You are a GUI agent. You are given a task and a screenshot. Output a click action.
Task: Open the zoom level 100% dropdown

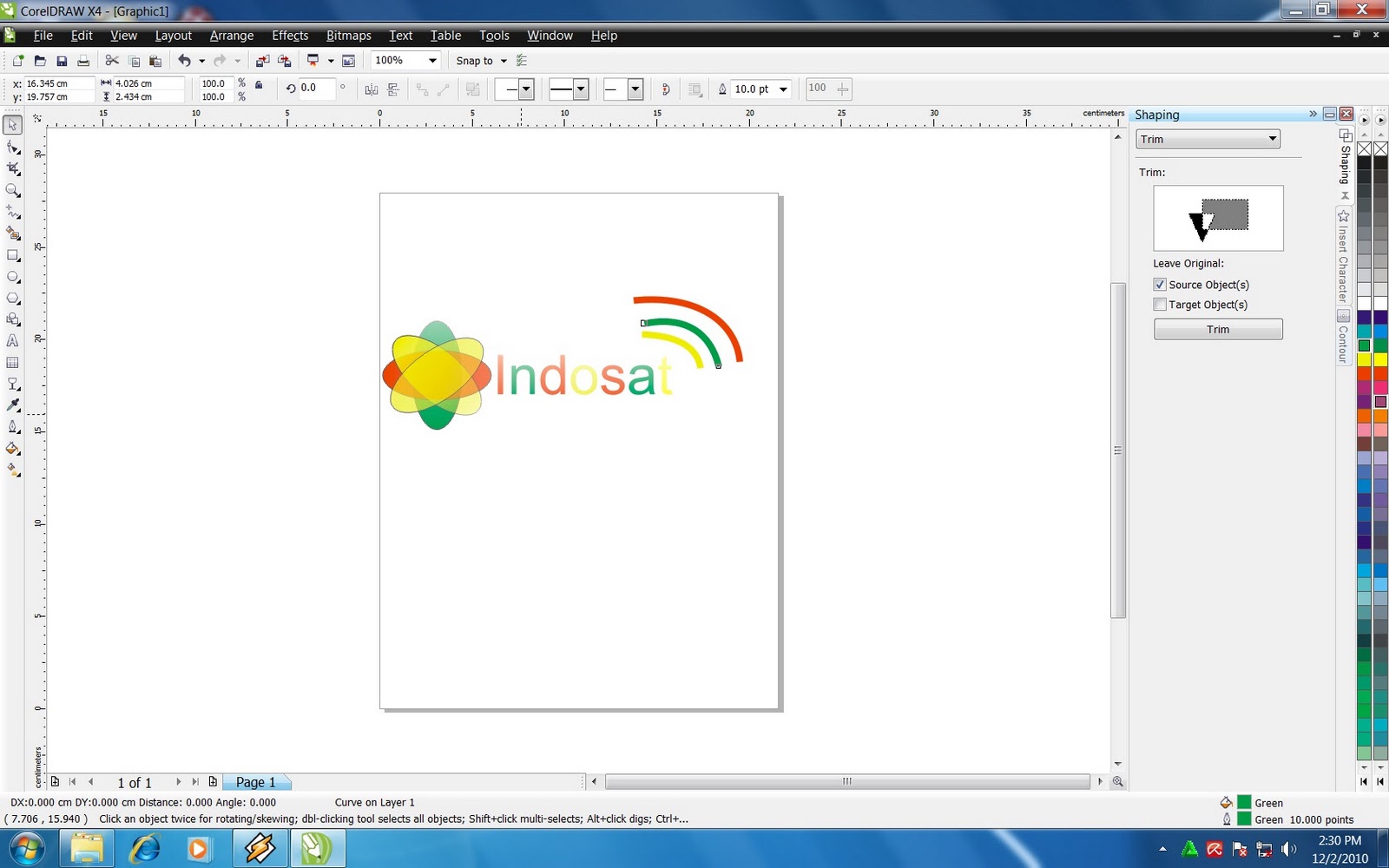coord(431,60)
